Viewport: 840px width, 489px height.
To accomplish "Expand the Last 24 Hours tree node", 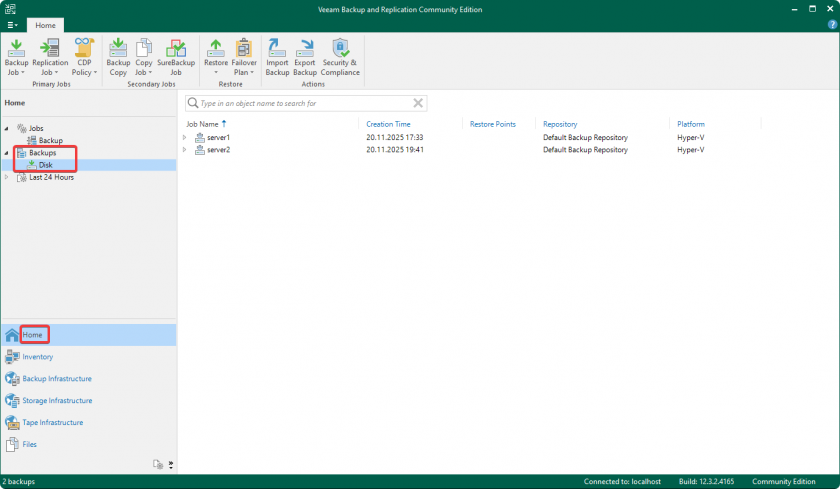I will click(7, 177).
